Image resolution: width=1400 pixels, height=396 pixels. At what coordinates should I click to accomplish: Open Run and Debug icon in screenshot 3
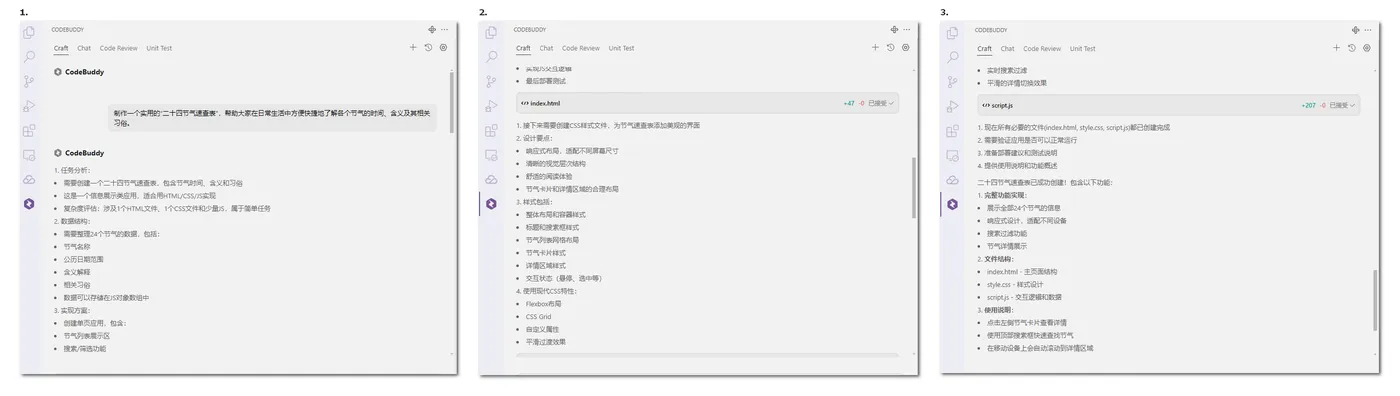[952, 106]
